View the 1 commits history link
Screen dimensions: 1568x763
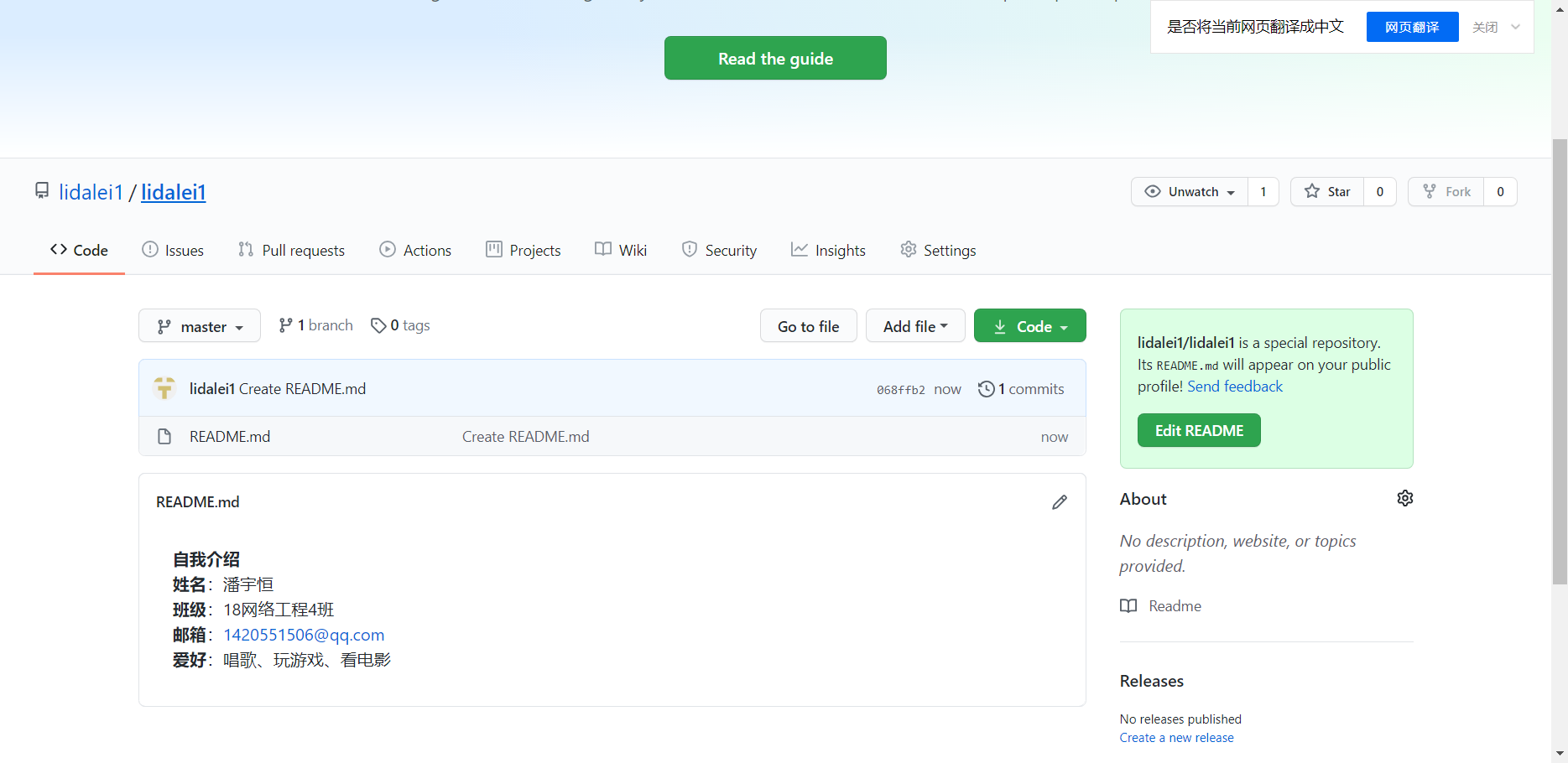(x=1021, y=388)
